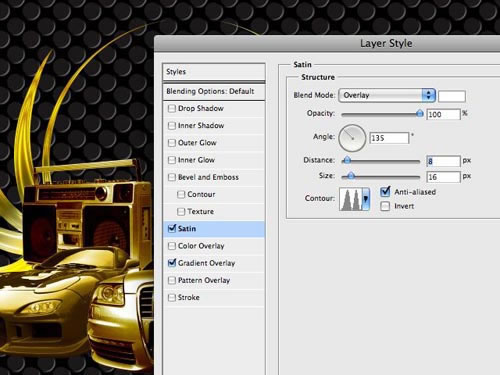Click the Distance slider handle
This screenshot has width=500, height=375.
pos(347,161)
